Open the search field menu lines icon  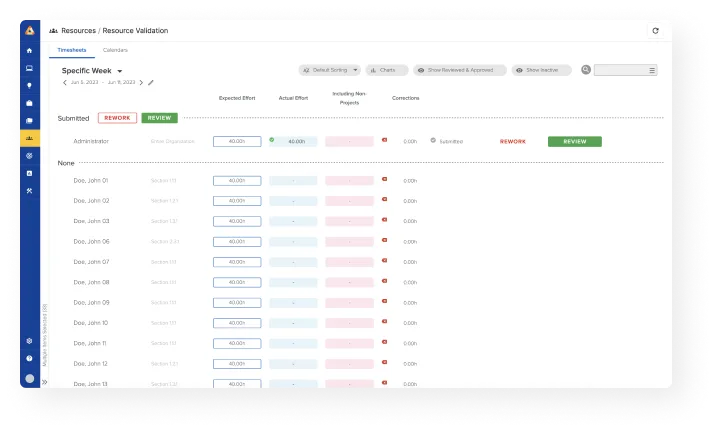point(652,70)
